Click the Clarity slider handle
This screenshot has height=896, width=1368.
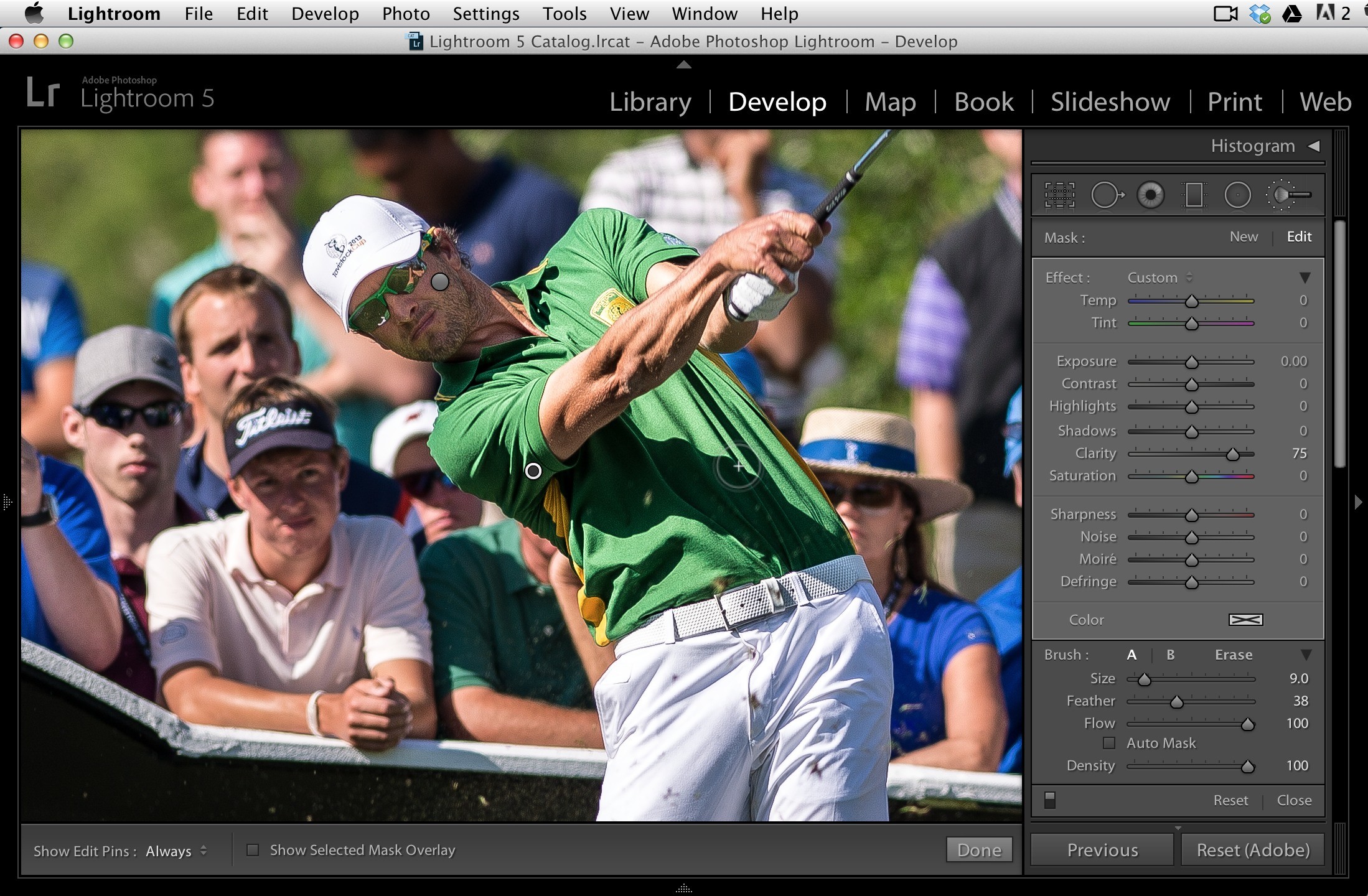pyautogui.click(x=1232, y=454)
